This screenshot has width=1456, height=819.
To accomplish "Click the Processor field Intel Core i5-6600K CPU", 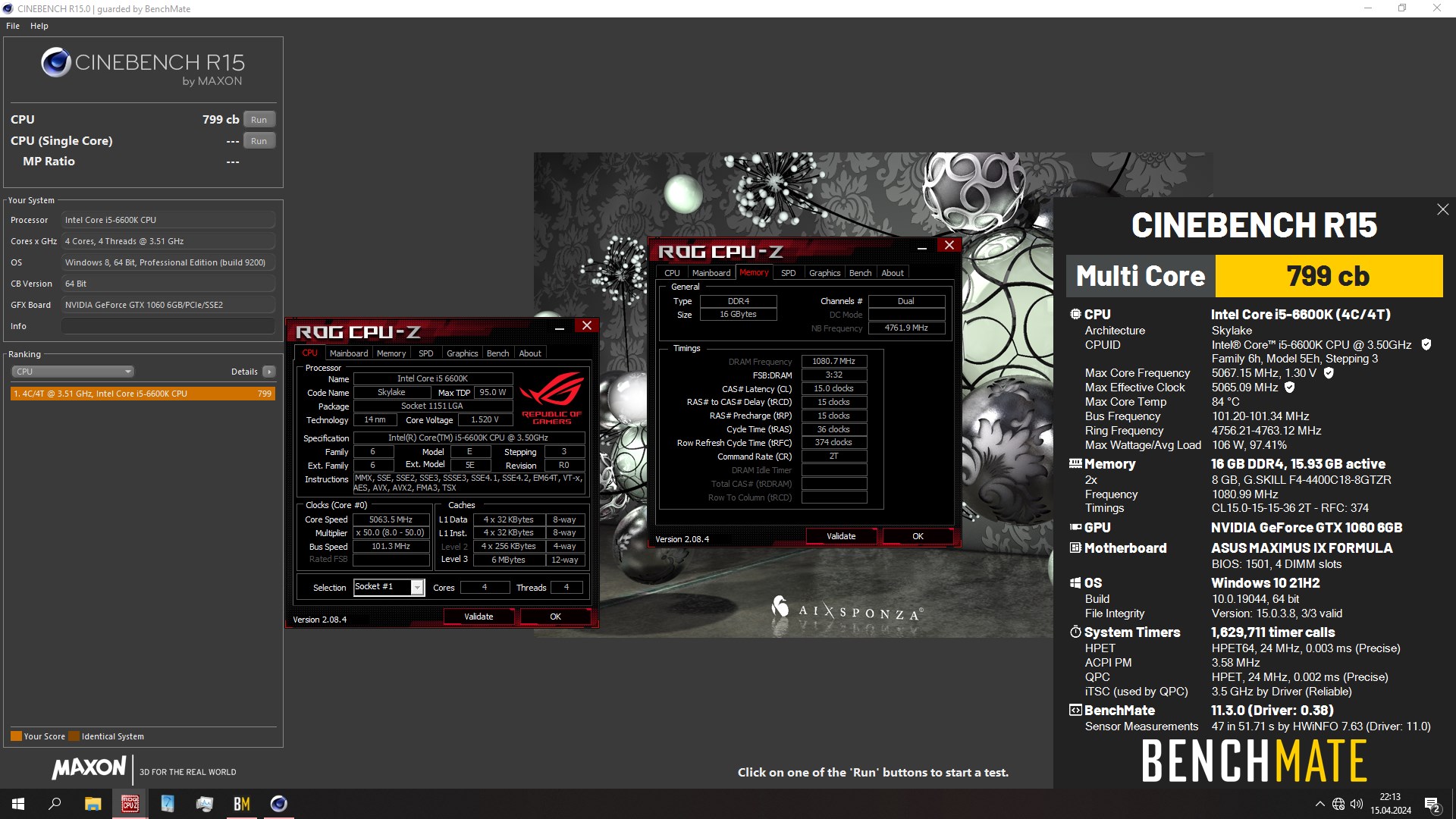I will (168, 220).
